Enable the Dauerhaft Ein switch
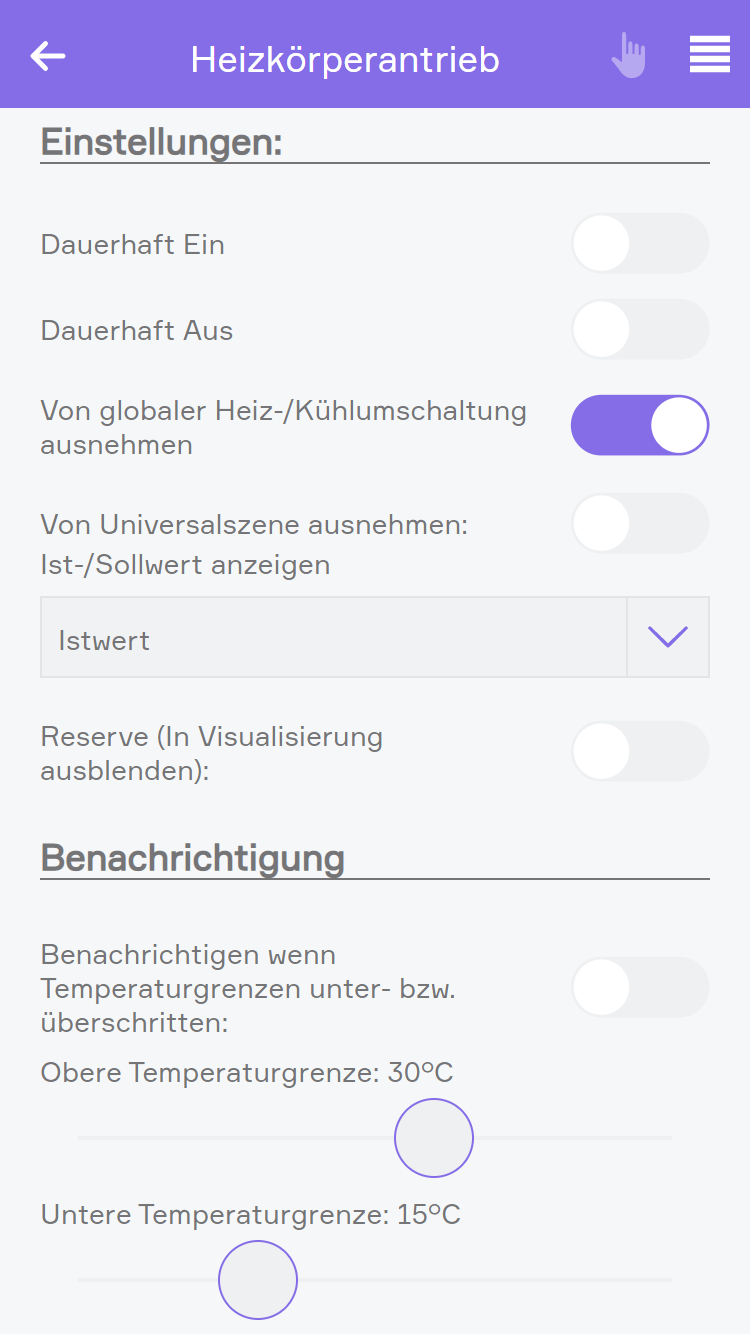 639,243
